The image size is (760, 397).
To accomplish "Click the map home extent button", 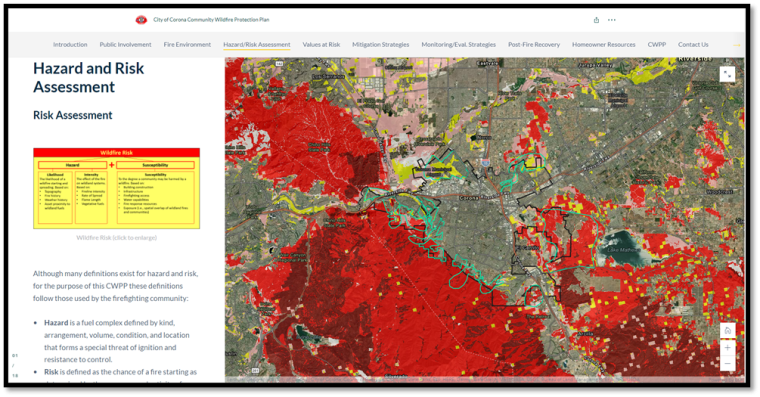I will click(728, 331).
